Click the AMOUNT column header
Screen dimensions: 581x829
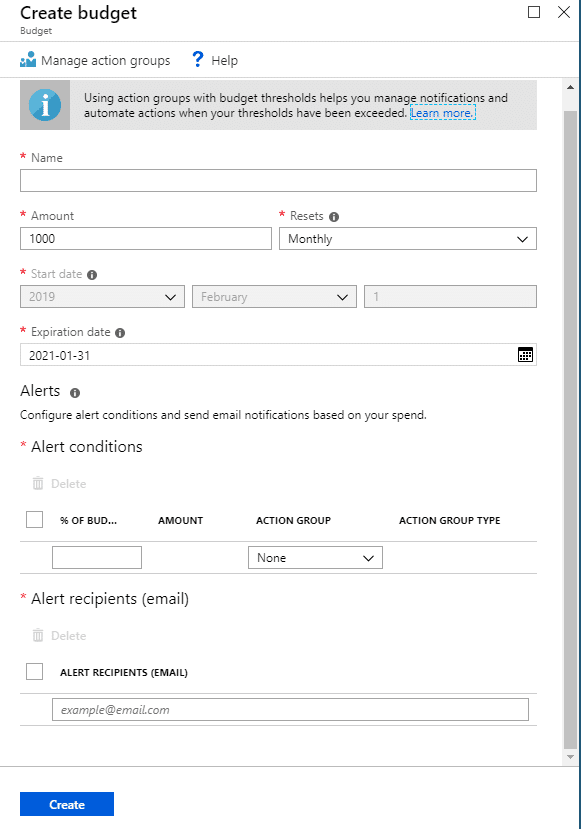click(180, 520)
